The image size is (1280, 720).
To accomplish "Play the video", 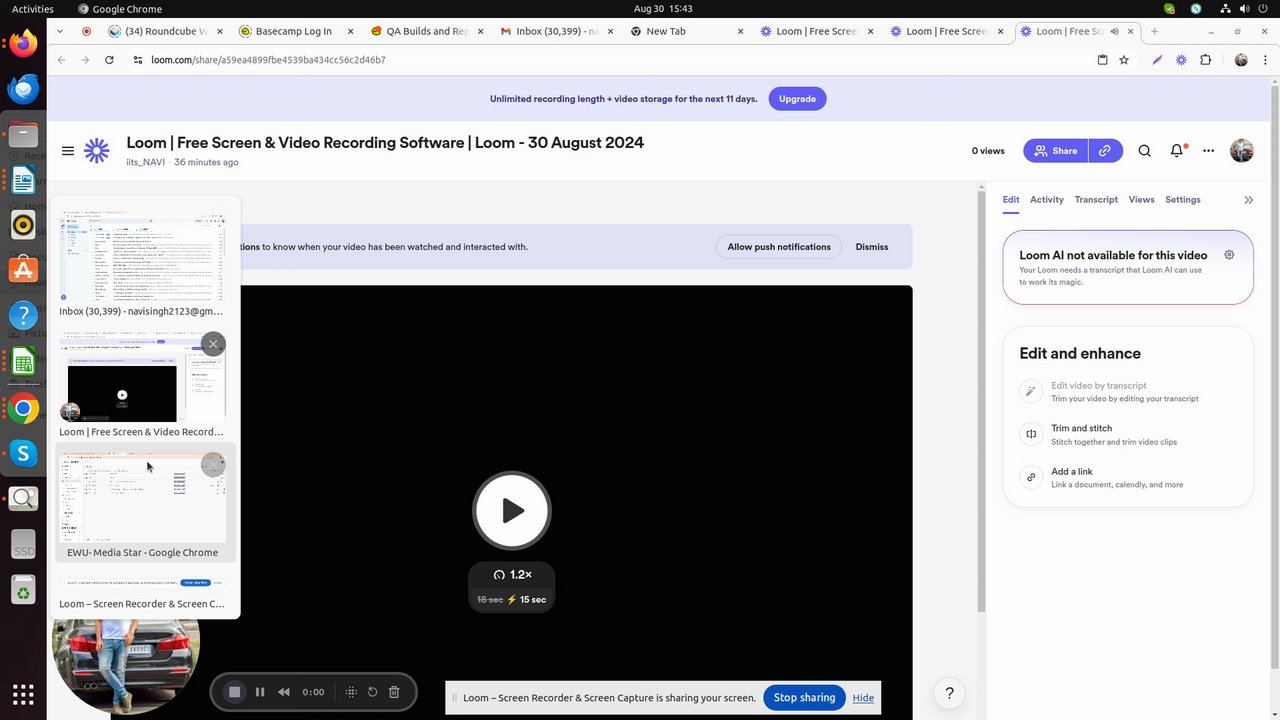I will [512, 510].
